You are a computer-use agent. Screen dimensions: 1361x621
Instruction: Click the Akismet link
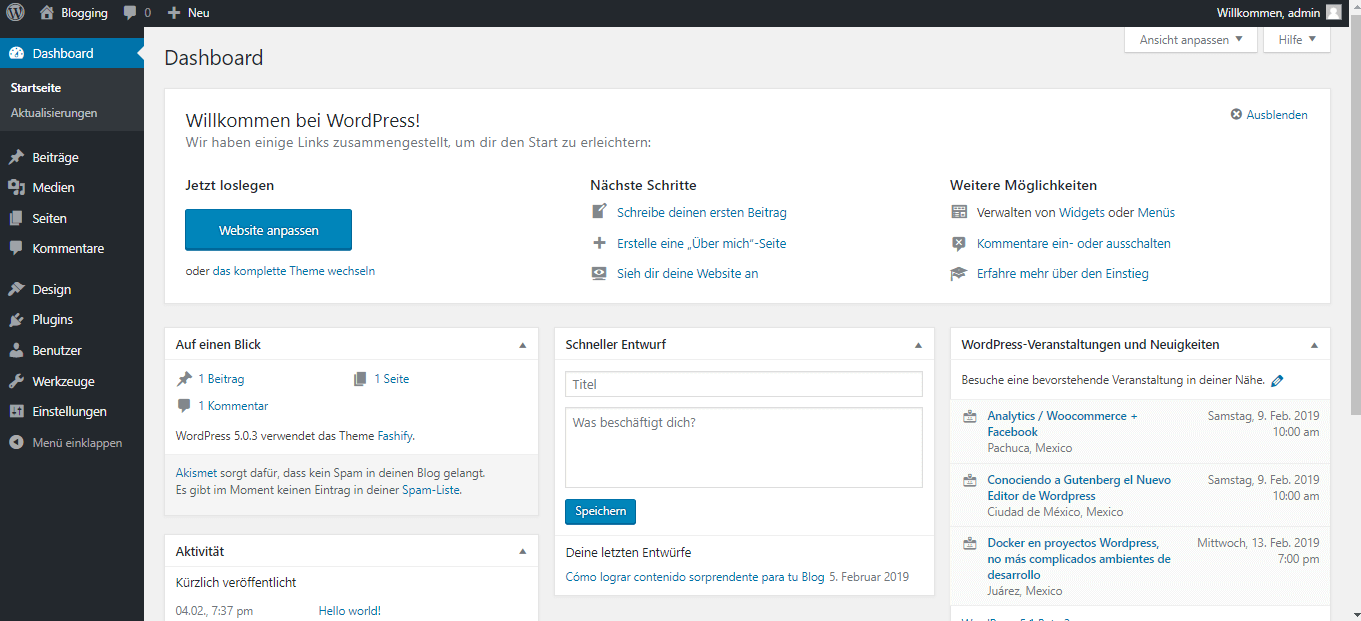196,473
